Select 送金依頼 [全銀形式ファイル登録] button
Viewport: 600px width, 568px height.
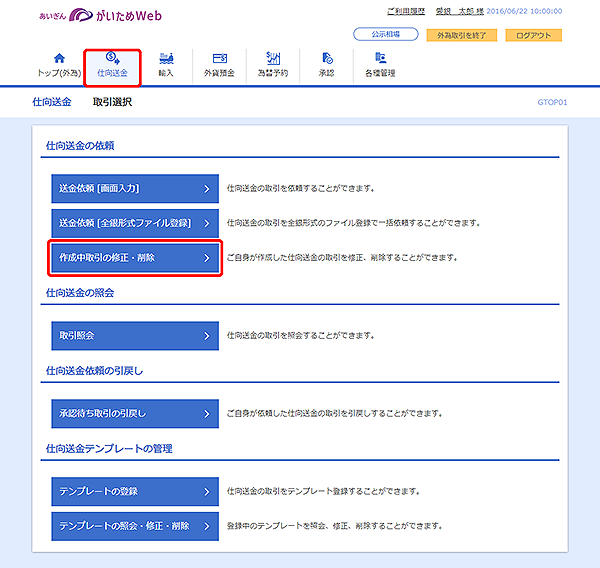(x=135, y=223)
